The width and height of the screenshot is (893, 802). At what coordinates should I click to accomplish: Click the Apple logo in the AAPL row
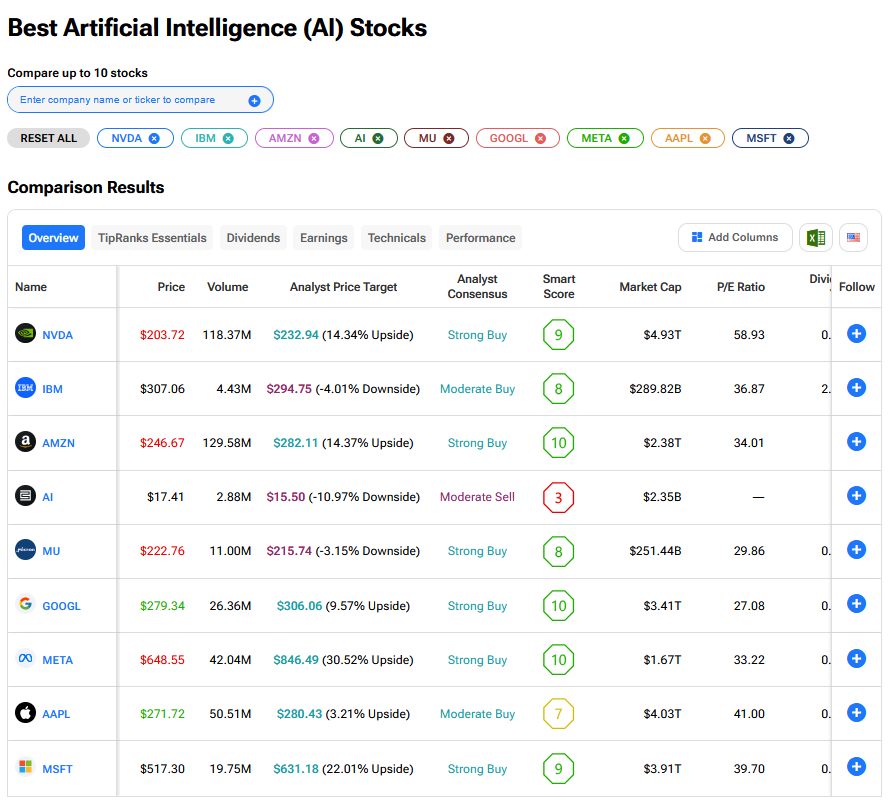pos(26,713)
